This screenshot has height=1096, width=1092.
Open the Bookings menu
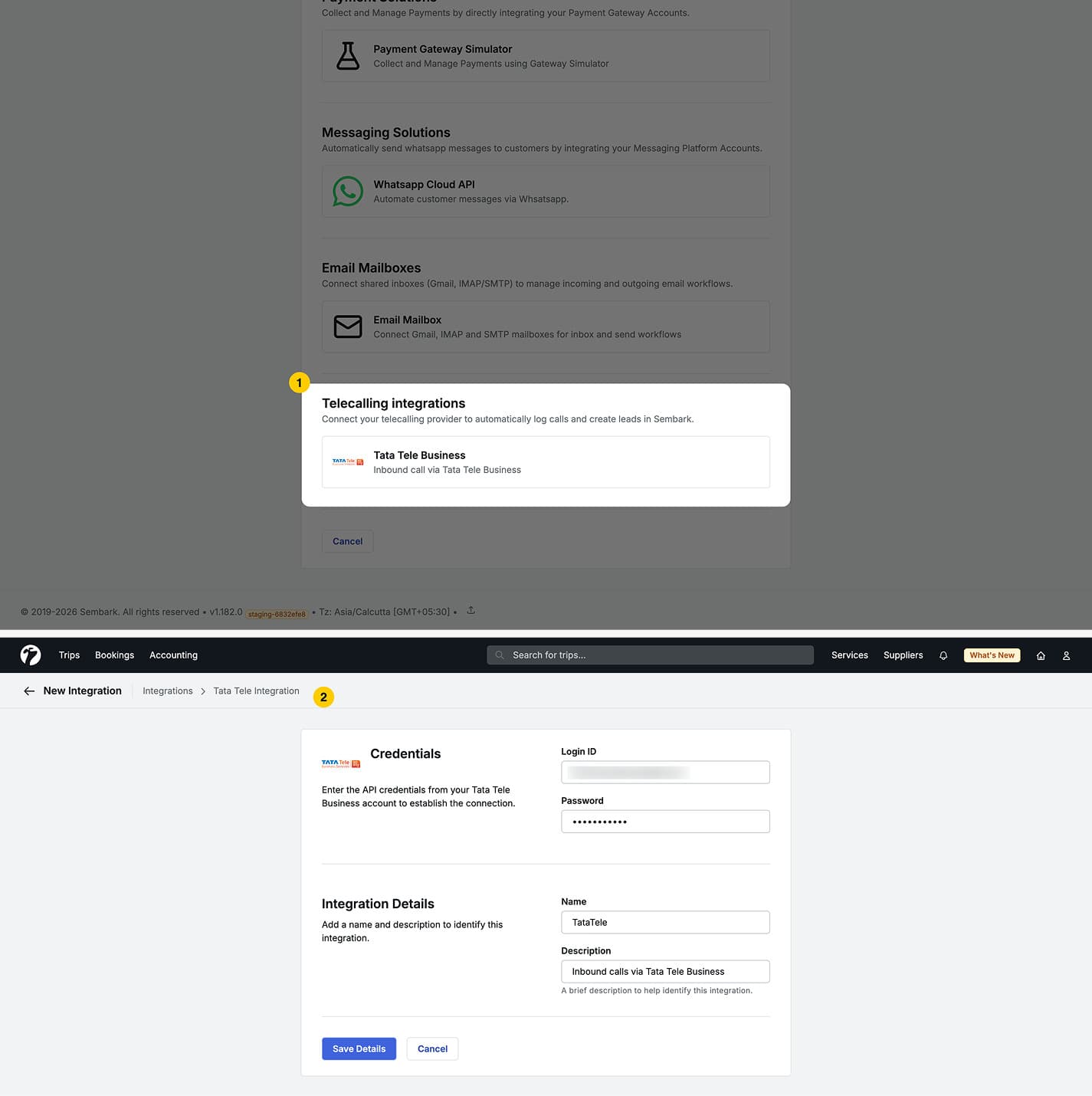[x=114, y=655]
